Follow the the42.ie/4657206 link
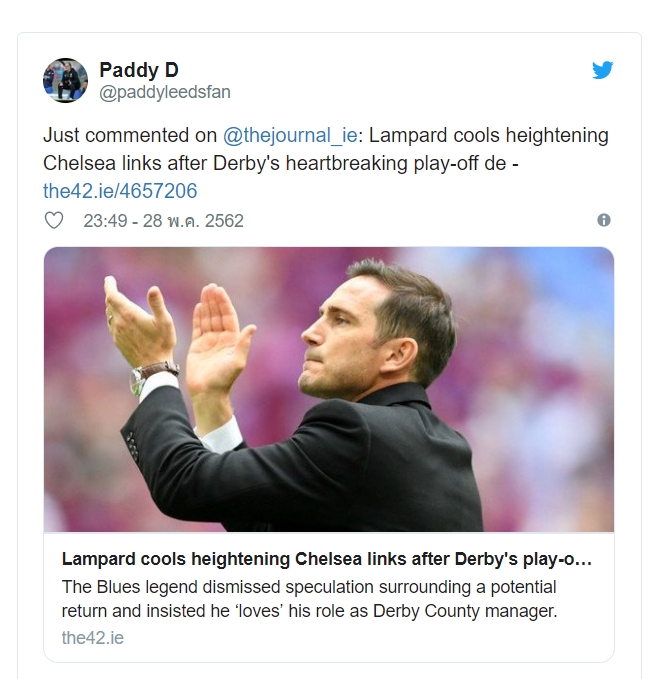The height and width of the screenshot is (679, 671). (x=120, y=190)
